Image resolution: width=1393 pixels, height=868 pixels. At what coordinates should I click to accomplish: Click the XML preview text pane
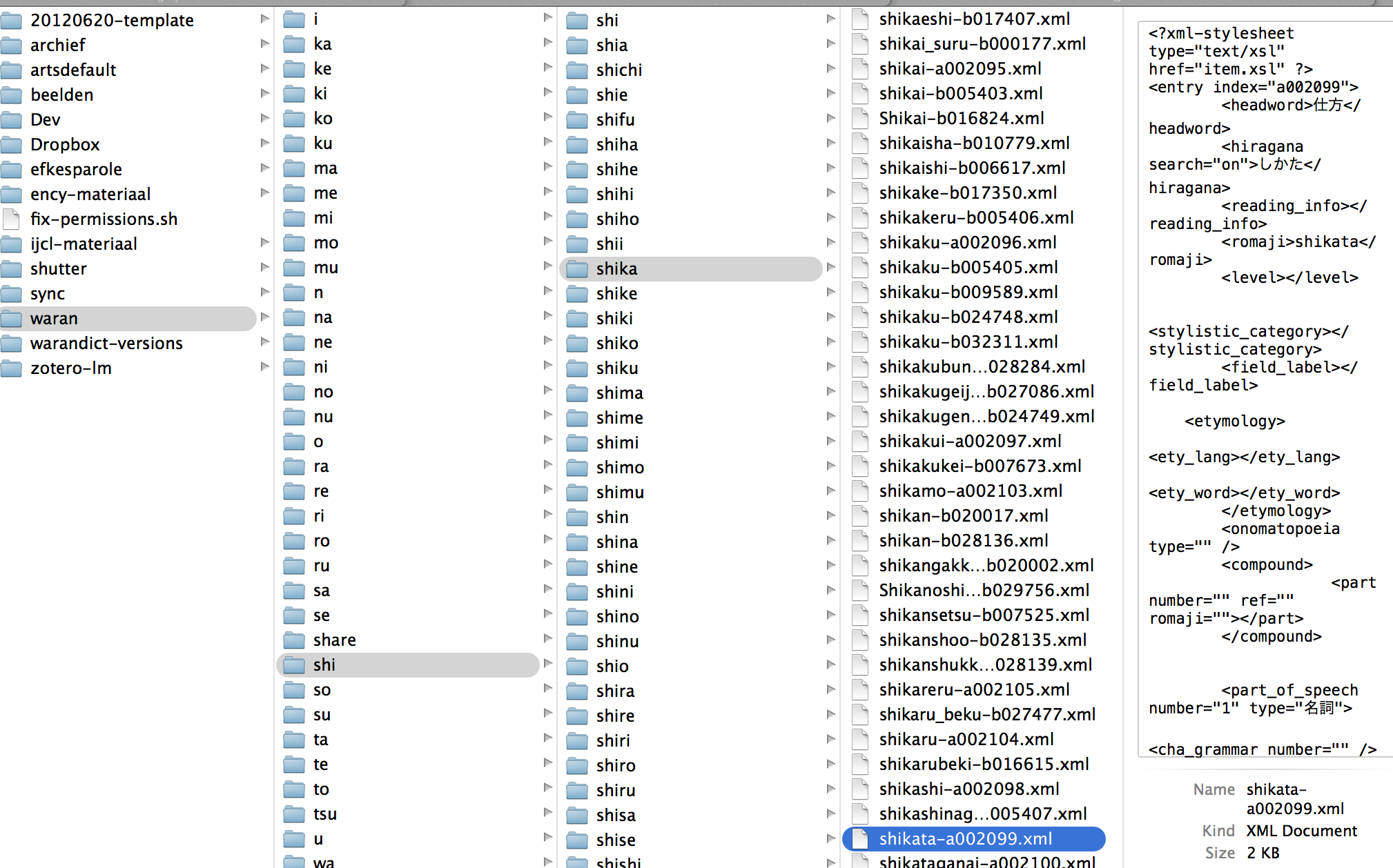pyautogui.click(x=1262, y=386)
